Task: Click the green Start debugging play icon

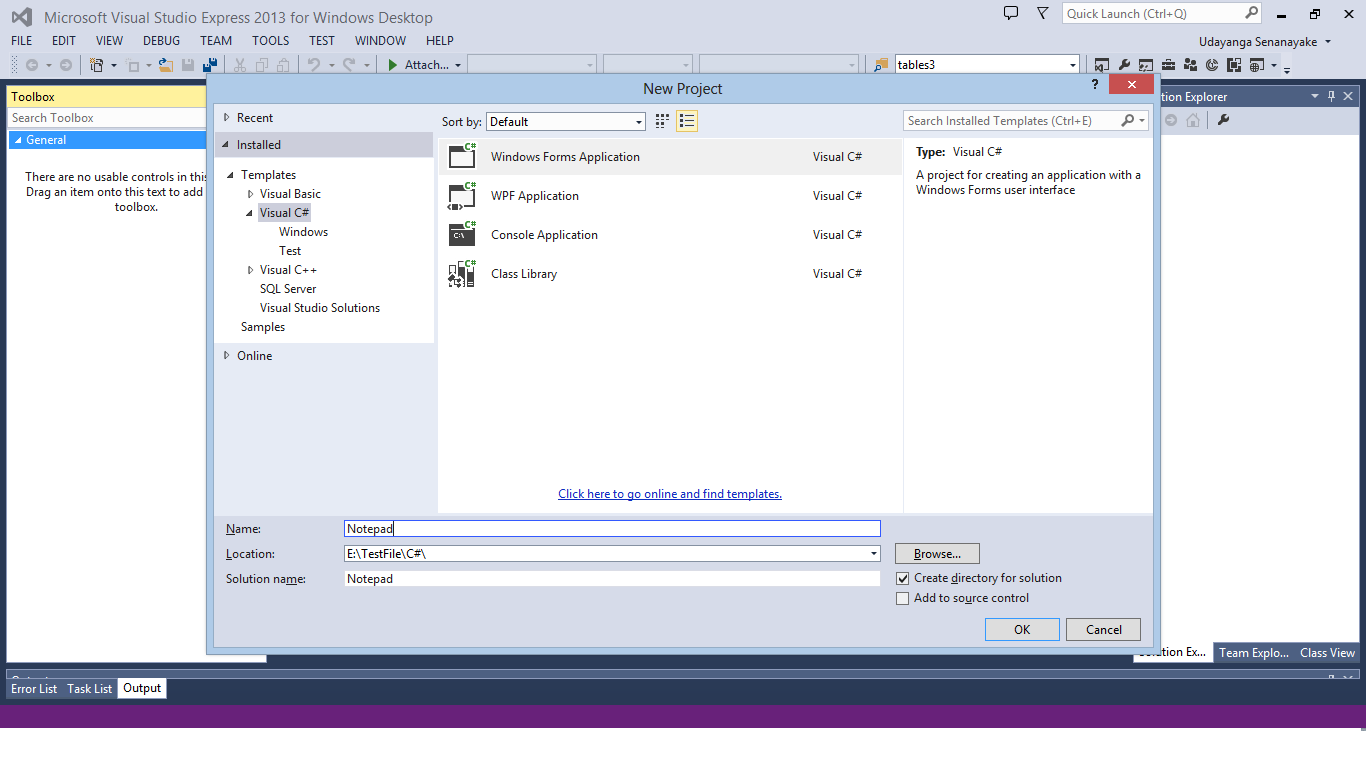Action: coord(393,65)
